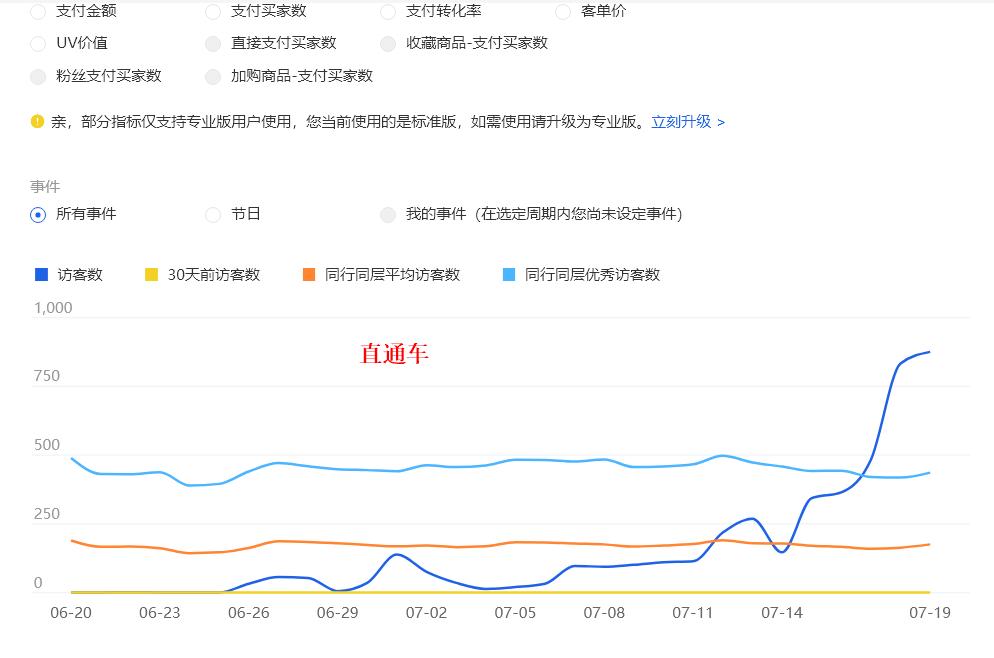
Task: Click the 07-19 date label on chart axis
Action: tap(928, 612)
